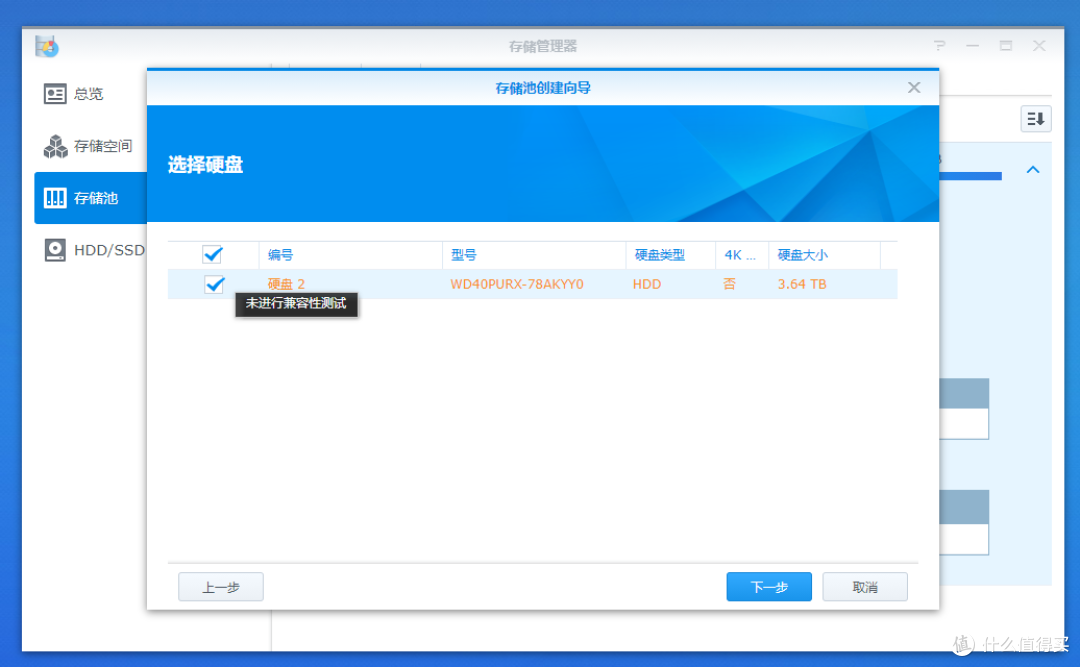This screenshot has width=1080, height=667.
Task: Open details via the 硬盘 2 link
Action: click(287, 284)
